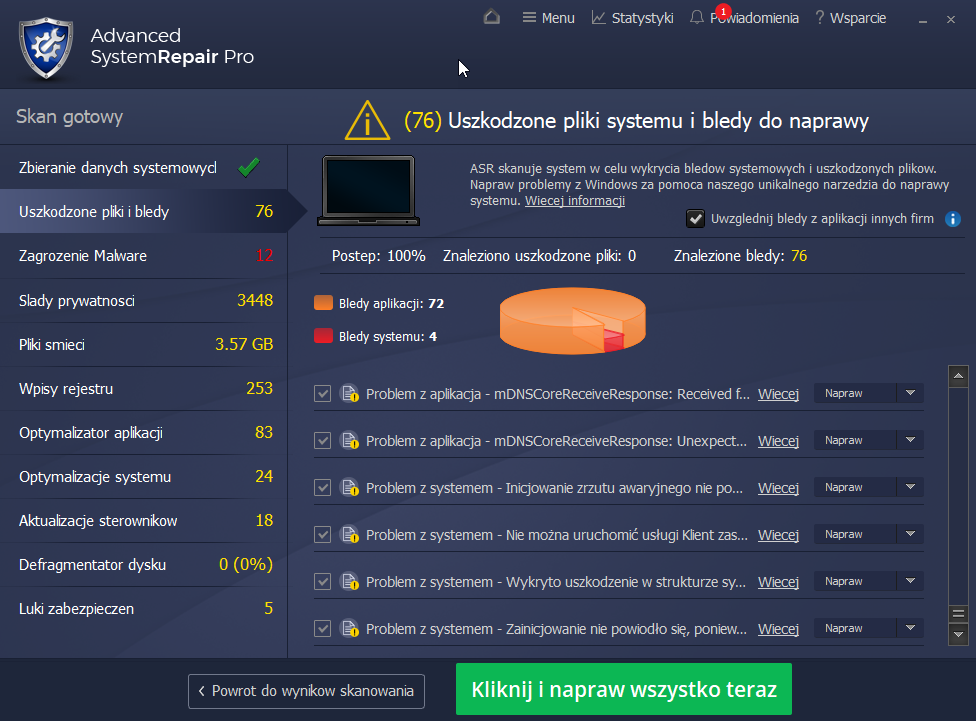976x721 pixels.
Task: Click Napraw for Wykryto uszkodzenie w strukturze row
Action: coord(855,581)
